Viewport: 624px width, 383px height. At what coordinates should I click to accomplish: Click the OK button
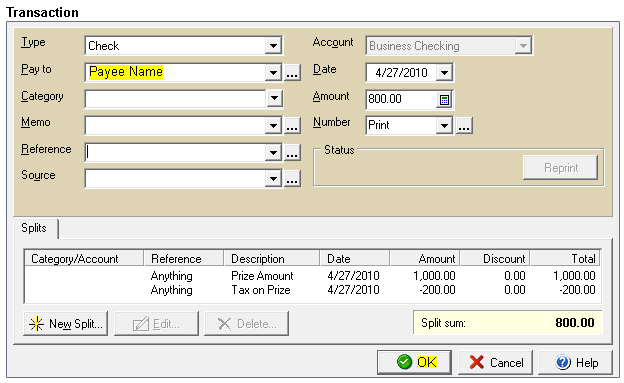414,362
